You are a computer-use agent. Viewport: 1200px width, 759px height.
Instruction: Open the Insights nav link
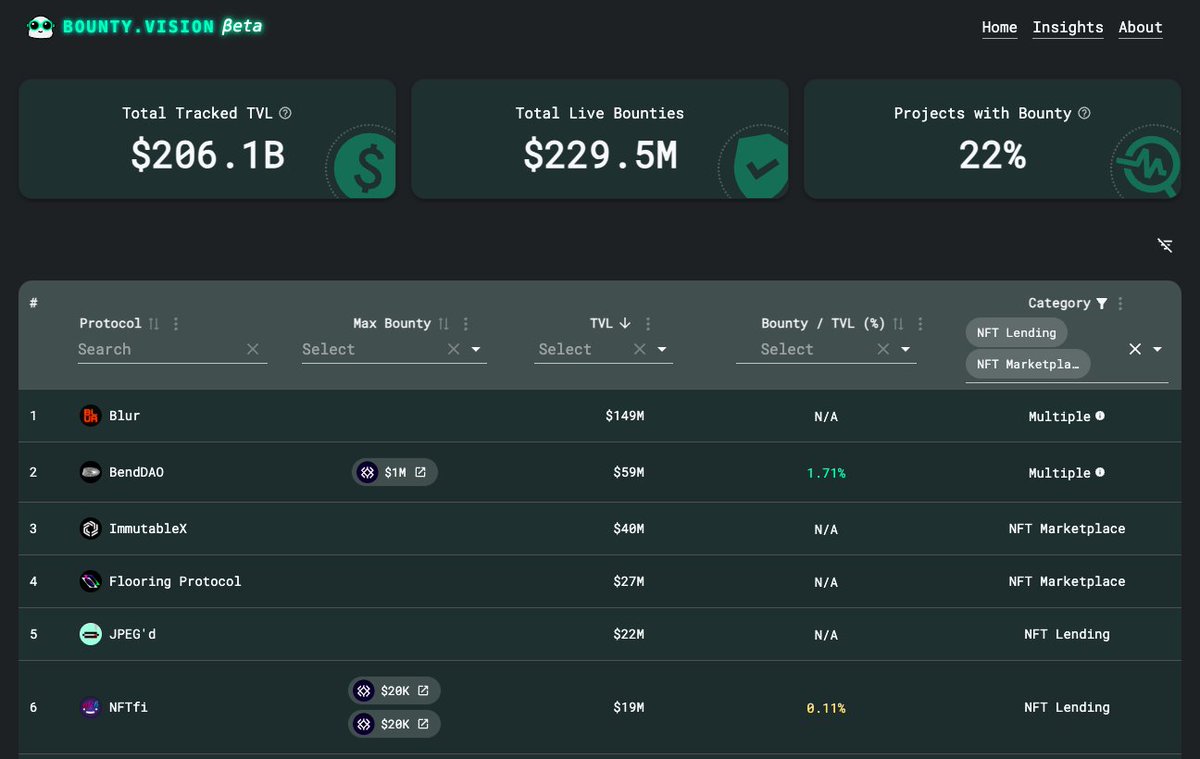tap(1068, 27)
